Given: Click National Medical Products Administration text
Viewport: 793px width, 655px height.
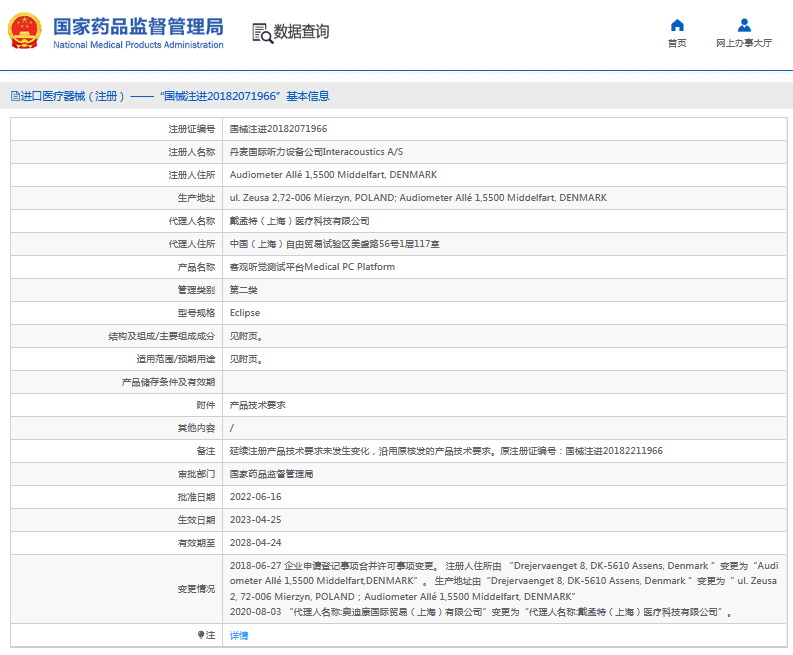Looking at the screenshot, I should coord(138,45).
